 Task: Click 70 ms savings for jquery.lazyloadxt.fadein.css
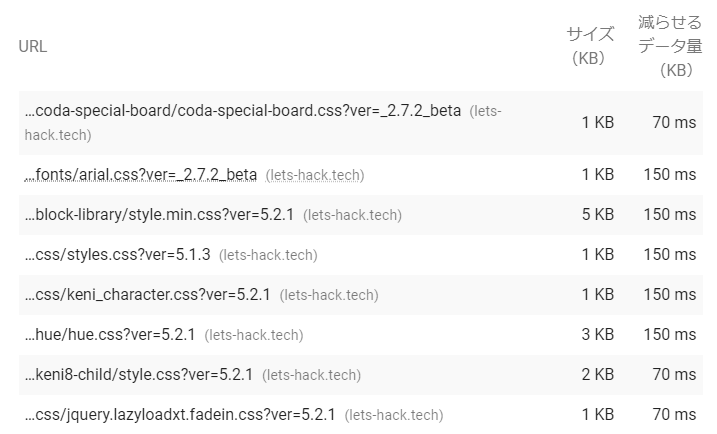pos(674,415)
